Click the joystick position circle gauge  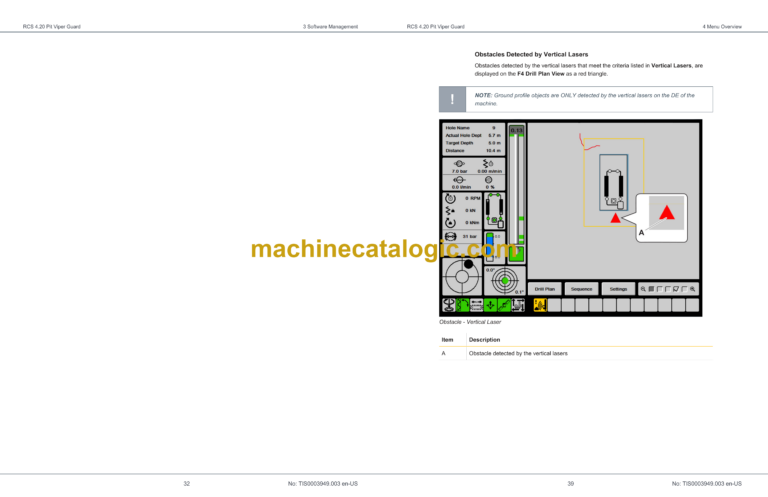pos(462,277)
